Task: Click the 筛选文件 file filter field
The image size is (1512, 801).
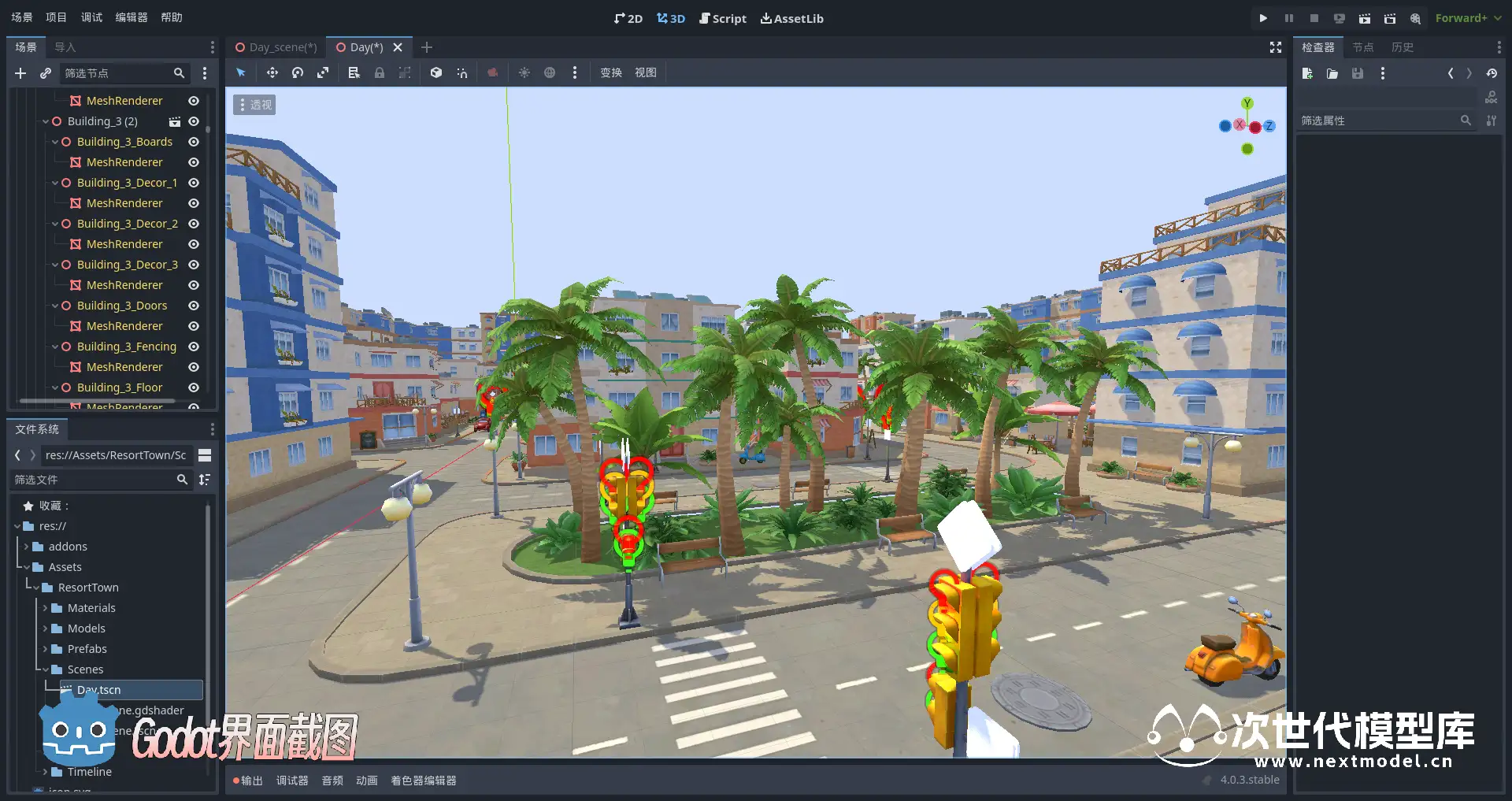Action: pos(93,480)
